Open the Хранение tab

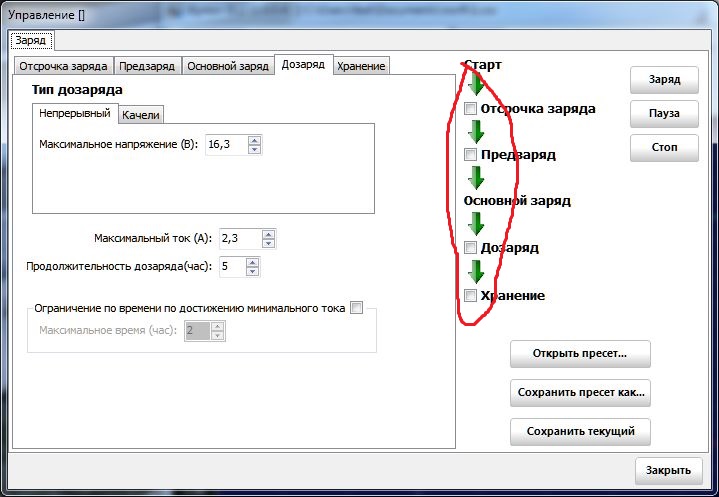click(361, 66)
